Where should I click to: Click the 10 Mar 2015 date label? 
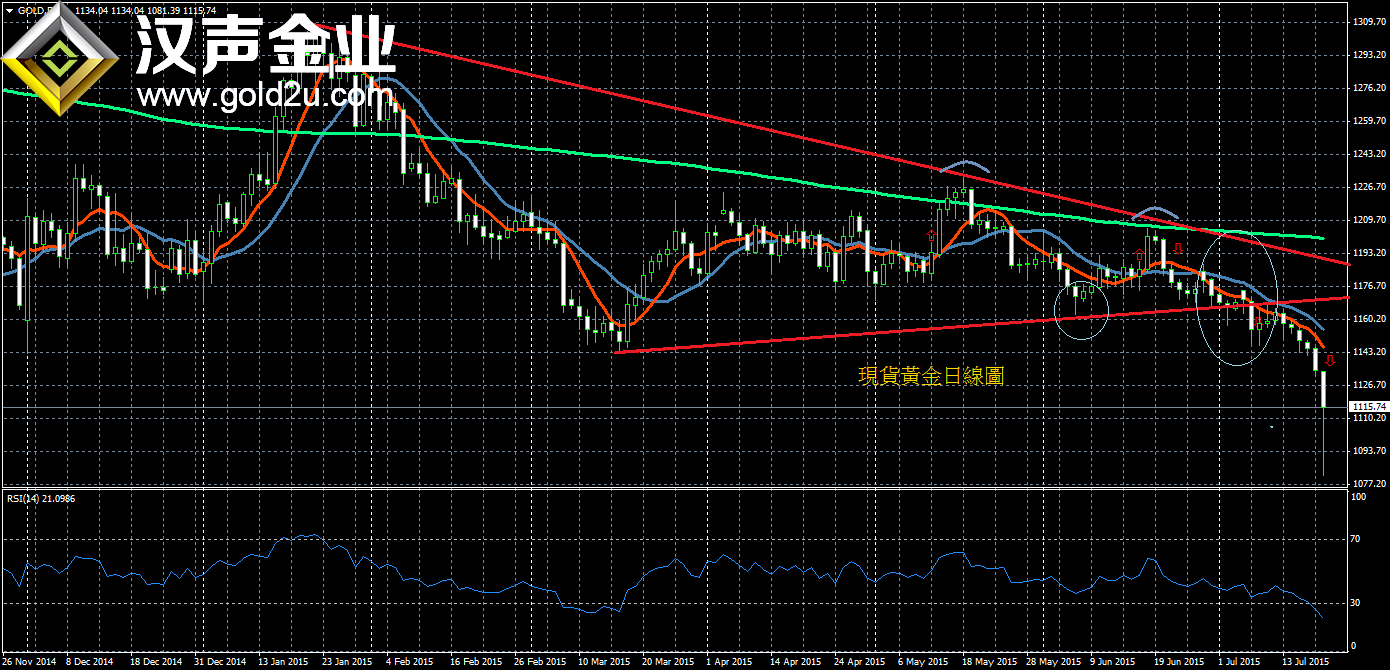click(603, 661)
